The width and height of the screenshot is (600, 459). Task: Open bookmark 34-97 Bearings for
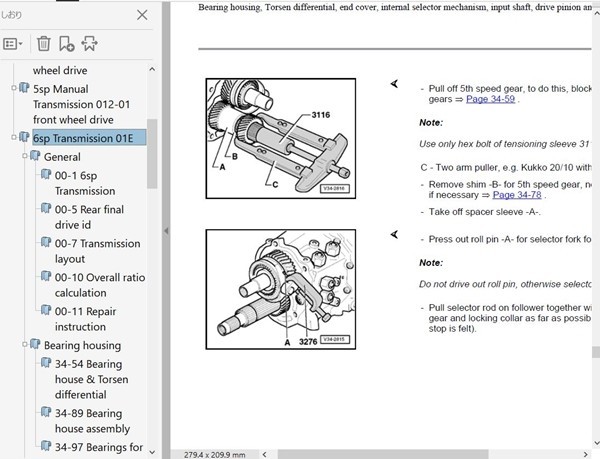point(99,447)
